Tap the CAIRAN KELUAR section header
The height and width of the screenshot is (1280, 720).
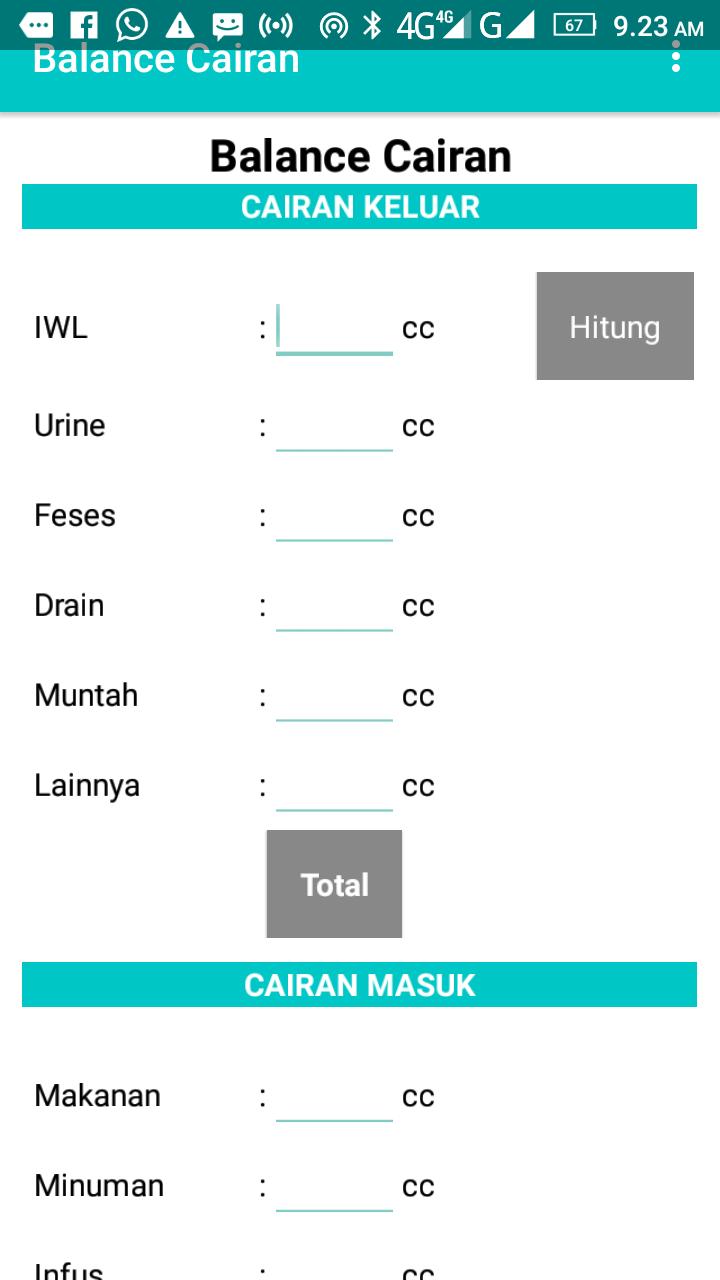pyautogui.click(x=359, y=207)
